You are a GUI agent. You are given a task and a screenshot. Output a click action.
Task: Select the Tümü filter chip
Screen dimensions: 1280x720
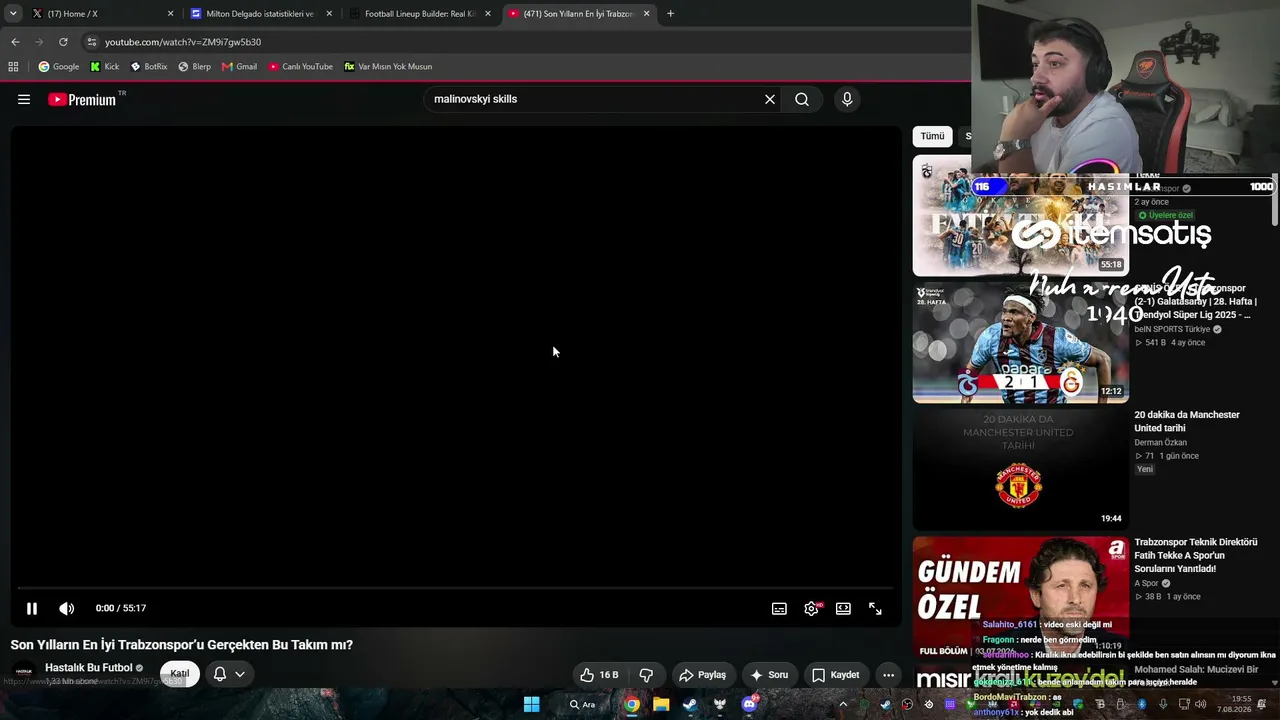coord(932,136)
